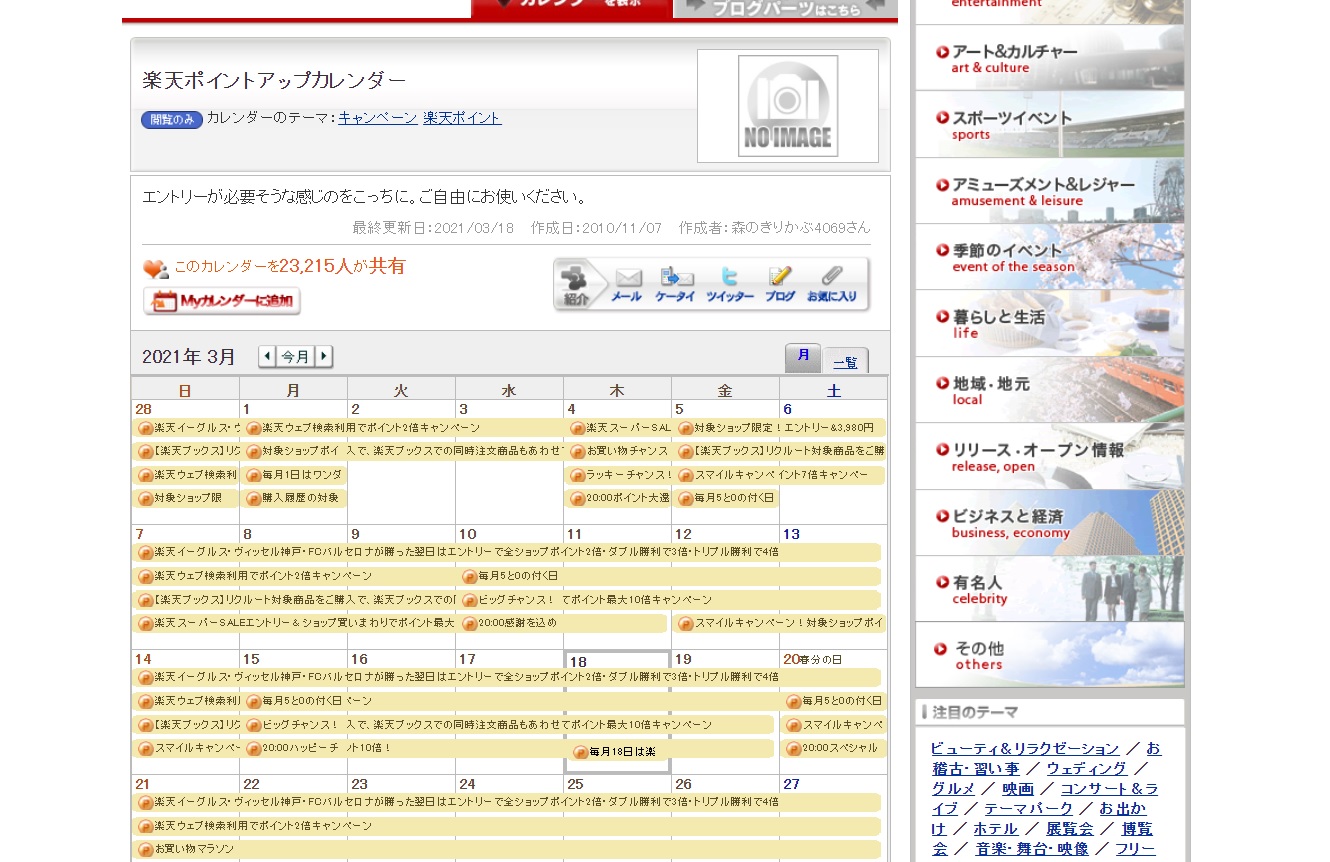Open 有名人 celebrity category
The image size is (1330, 862).
[x=1049, y=589]
